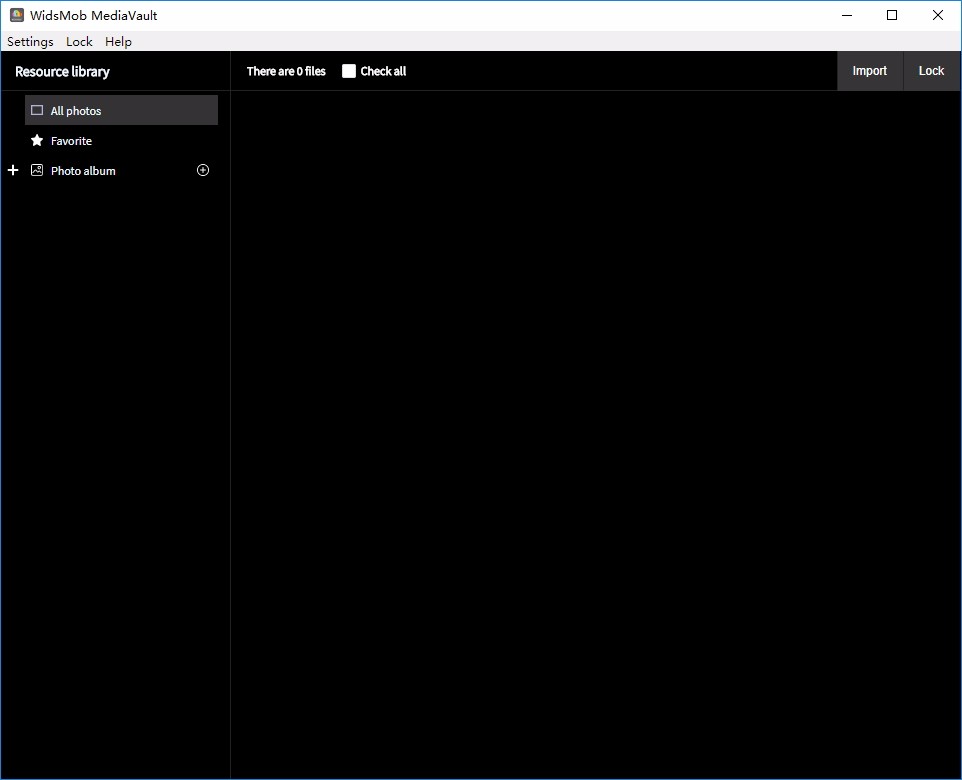962x780 pixels.
Task: Open the Help menu
Action: coord(118,42)
